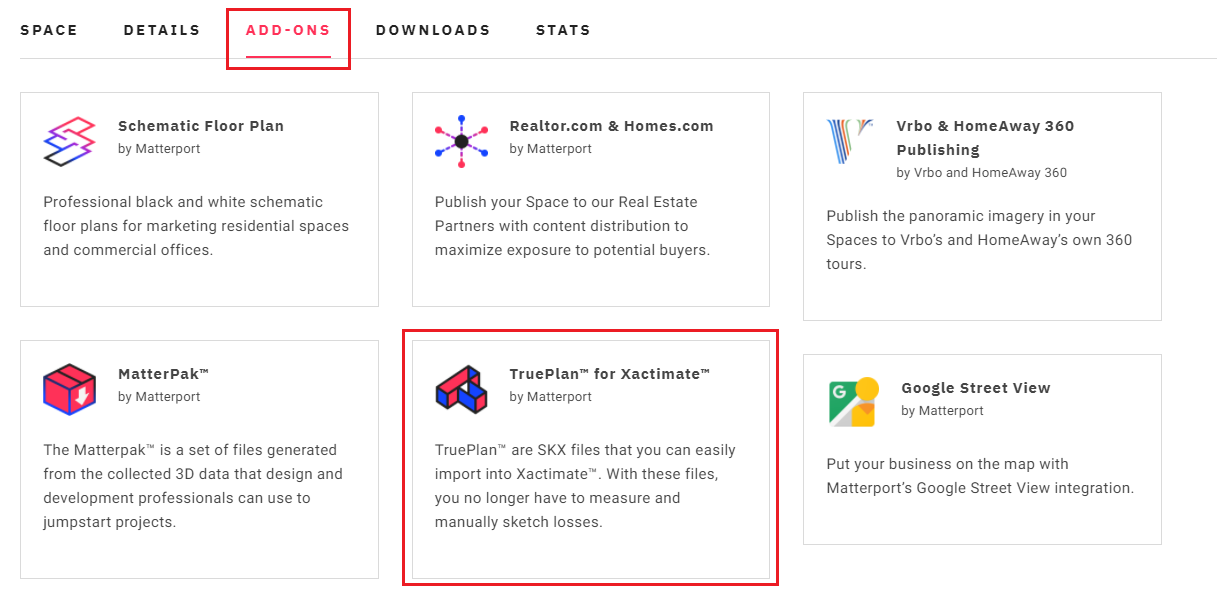Image resolution: width=1228 pixels, height=597 pixels.
Task: Click the Vrbo & HomeAway 360 logo icon
Action: (x=851, y=143)
